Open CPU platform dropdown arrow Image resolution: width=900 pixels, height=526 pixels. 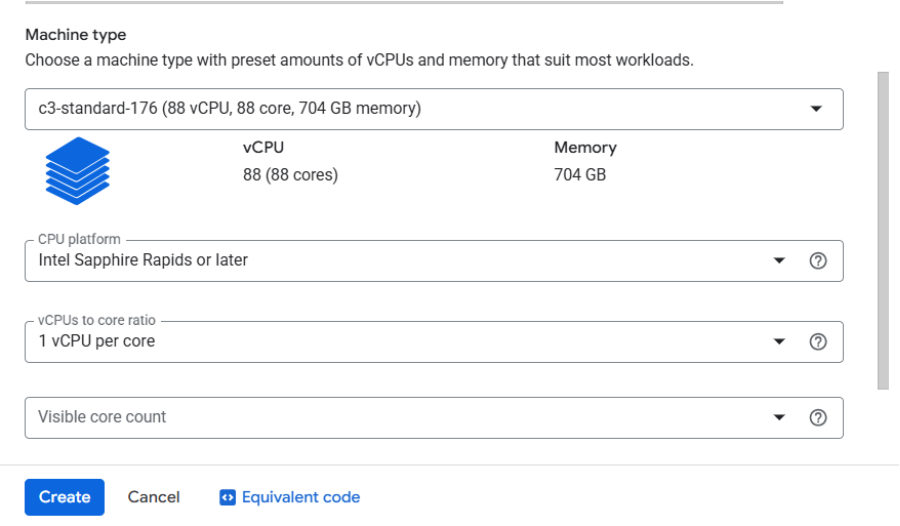pyautogui.click(x=780, y=261)
